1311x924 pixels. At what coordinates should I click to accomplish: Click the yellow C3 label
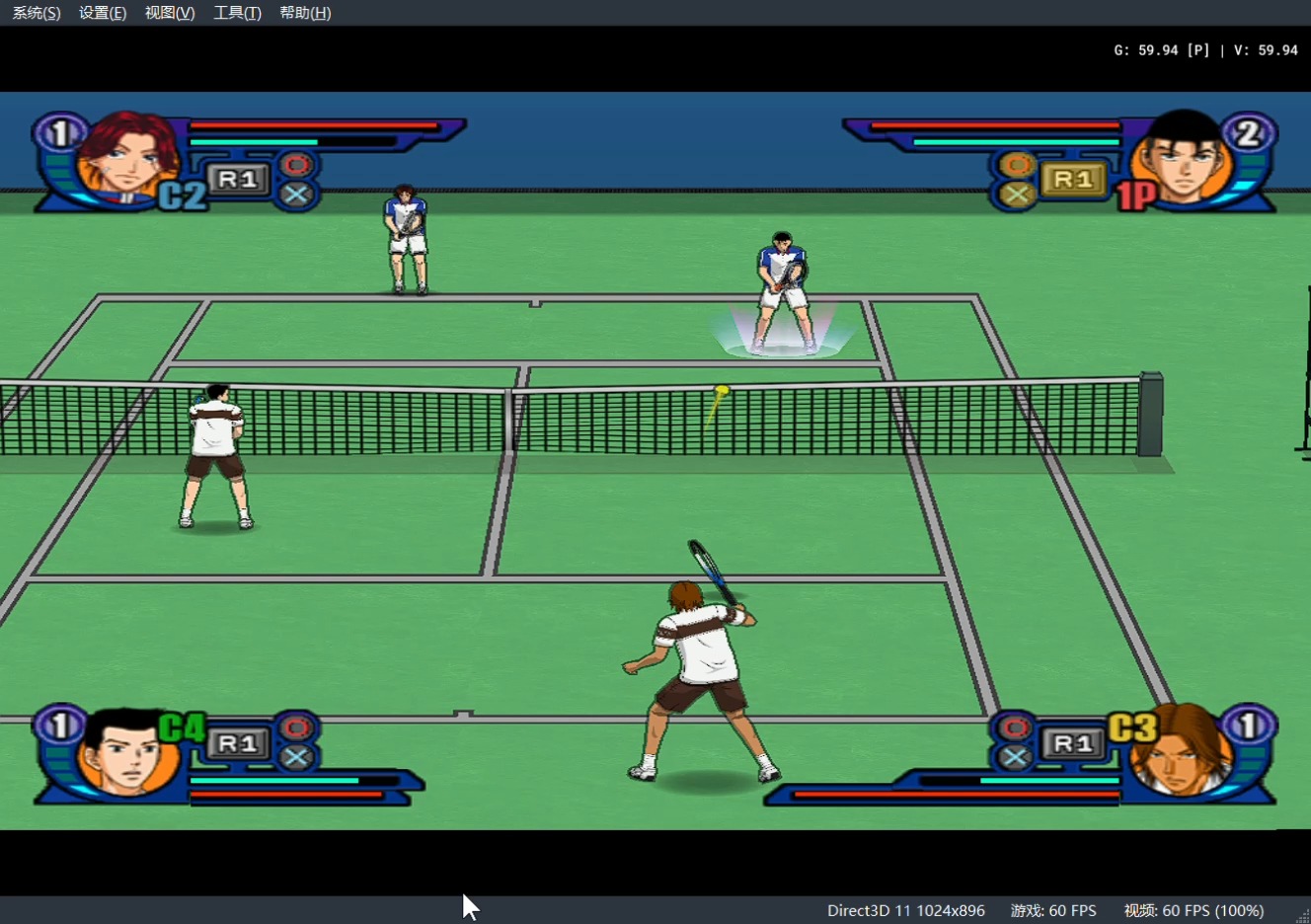[1132, 729]
